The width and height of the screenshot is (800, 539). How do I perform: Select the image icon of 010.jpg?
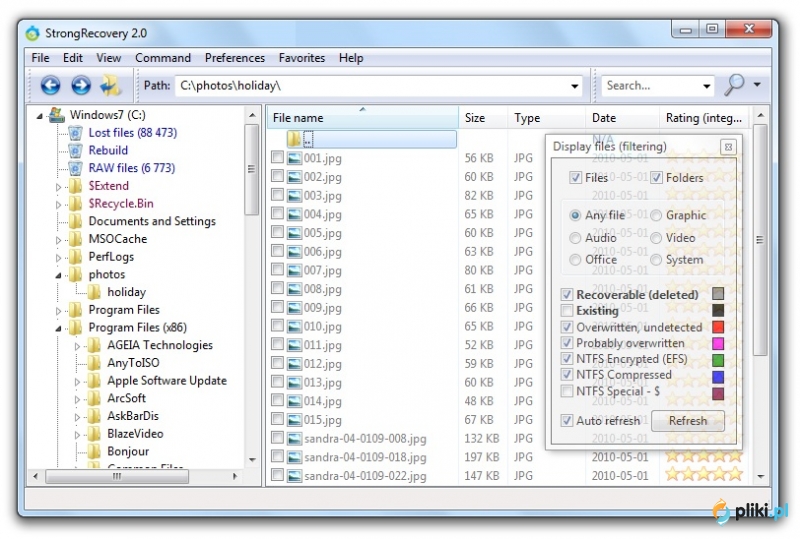pyautogui.click(x=294, y=327)
